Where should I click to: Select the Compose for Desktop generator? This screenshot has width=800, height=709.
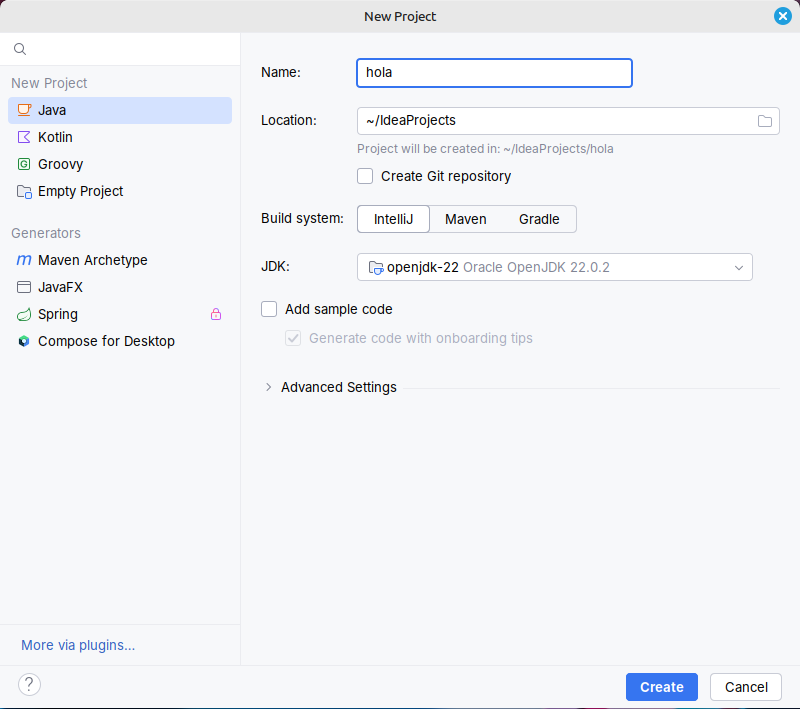(23, 341)
